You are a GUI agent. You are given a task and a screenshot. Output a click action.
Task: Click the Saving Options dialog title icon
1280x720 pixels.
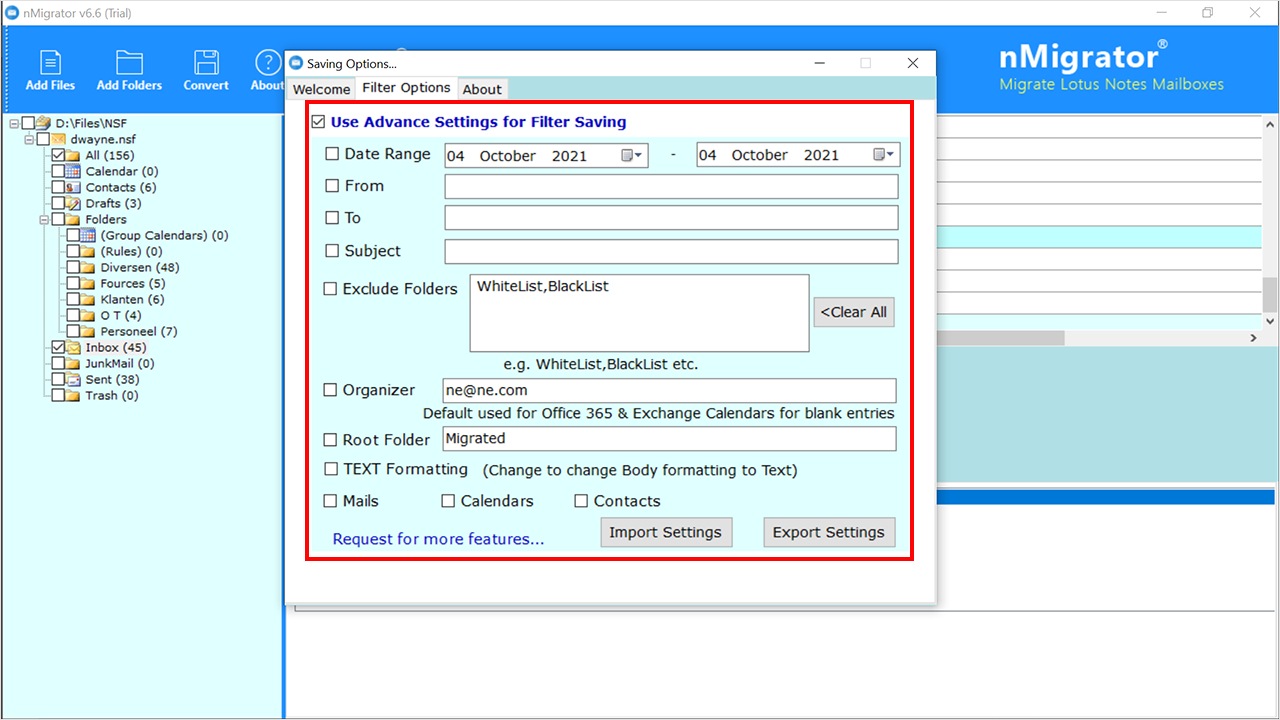[x=295, y=63]
